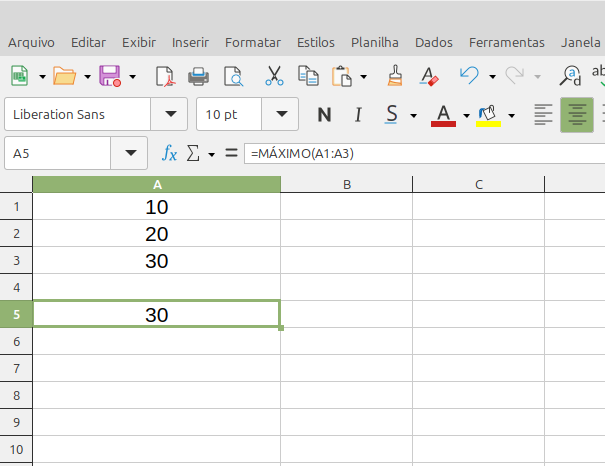The height and width of the screenshot is (466, 605).
Task: Open the Function Wizard (fx)
Action: pyautogui.click(x=170, y=153)
